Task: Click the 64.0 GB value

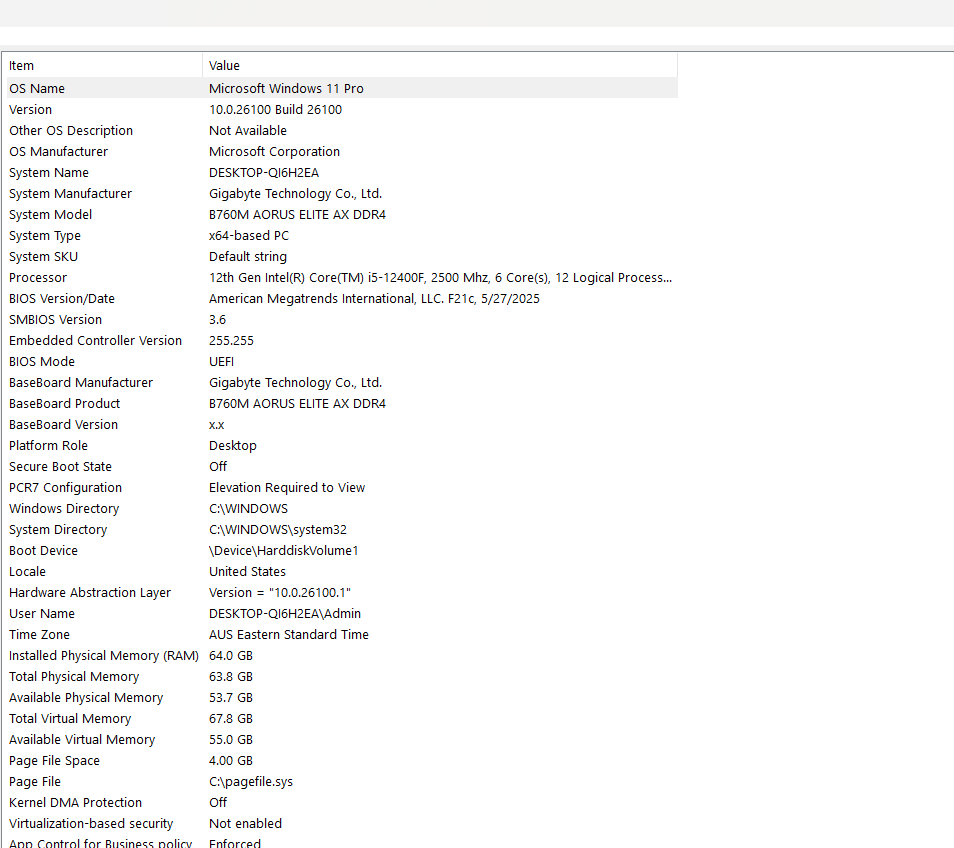Action: tap(231, 655)
